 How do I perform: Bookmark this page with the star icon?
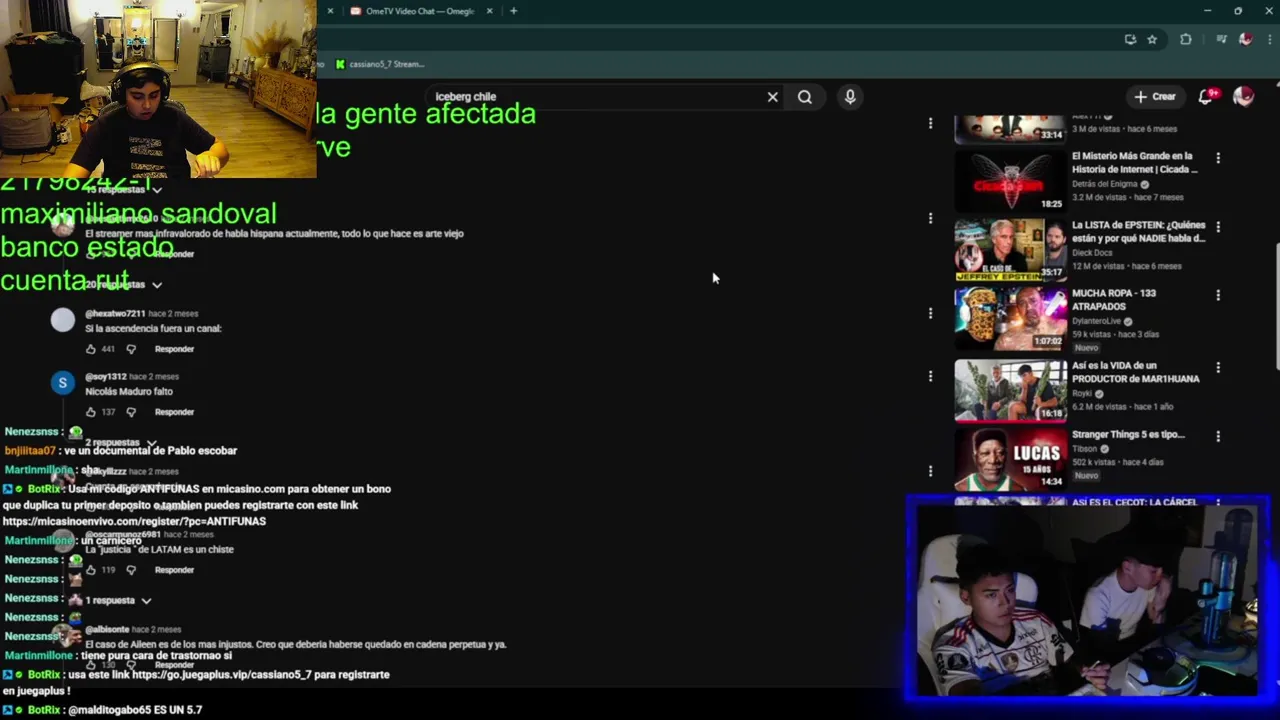[1152, 39]
